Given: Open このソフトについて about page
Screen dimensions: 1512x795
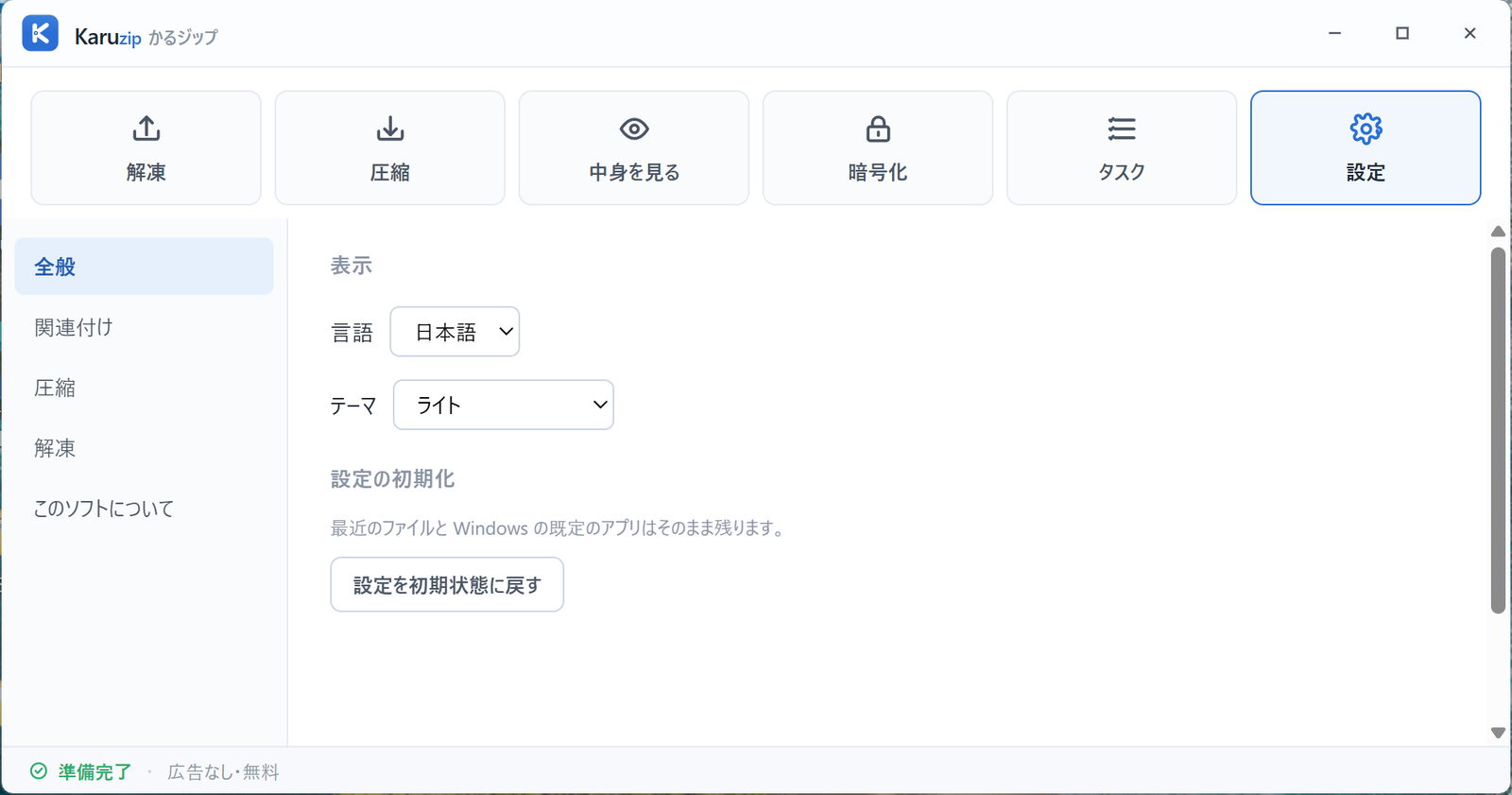Looking at the screenshot, I should 144,509.
